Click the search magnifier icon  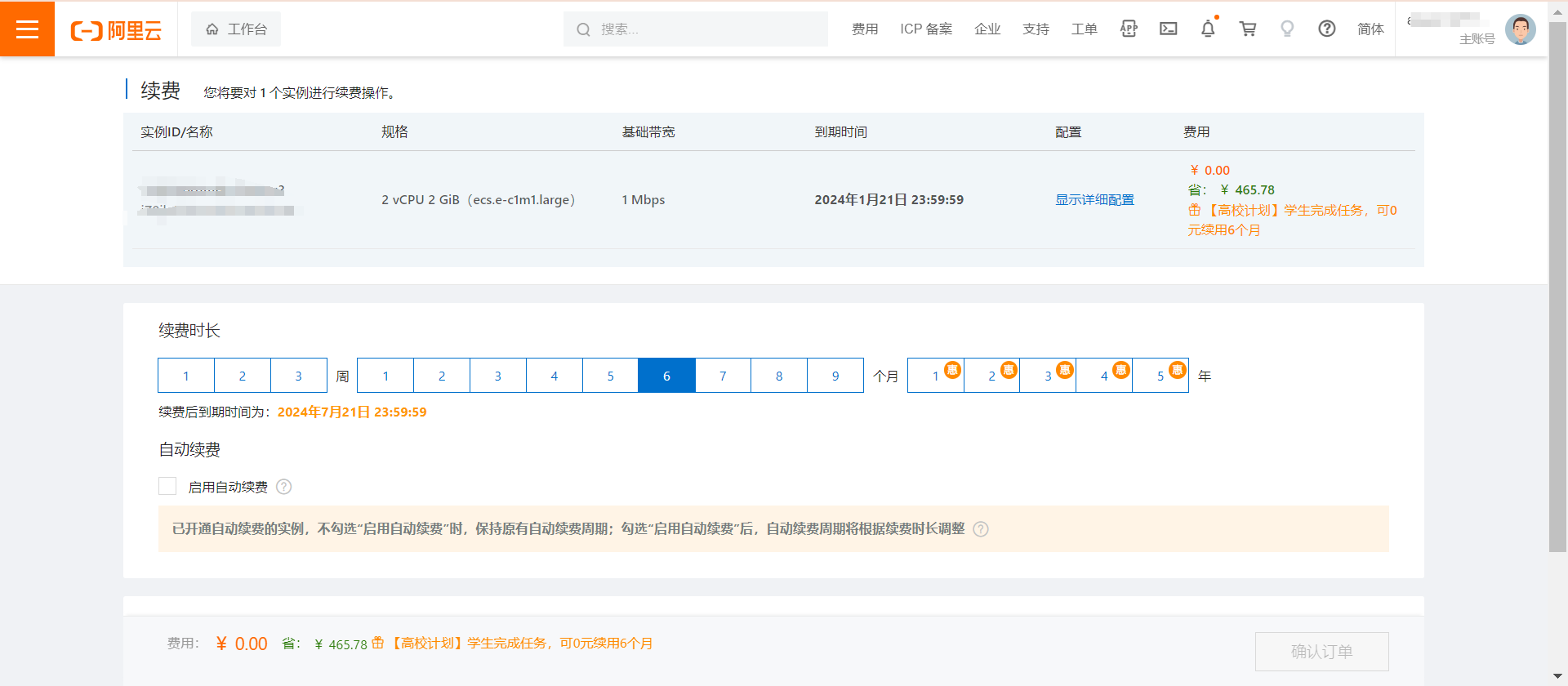tap(583, 29)
